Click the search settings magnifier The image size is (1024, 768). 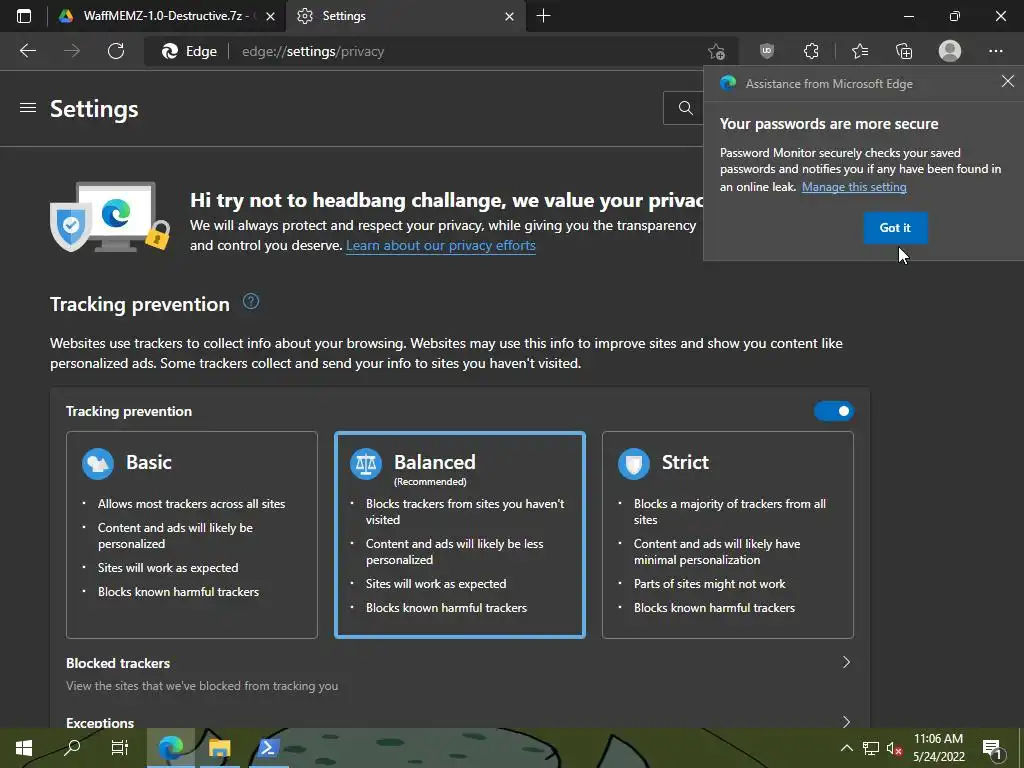[x=685, y=108]
